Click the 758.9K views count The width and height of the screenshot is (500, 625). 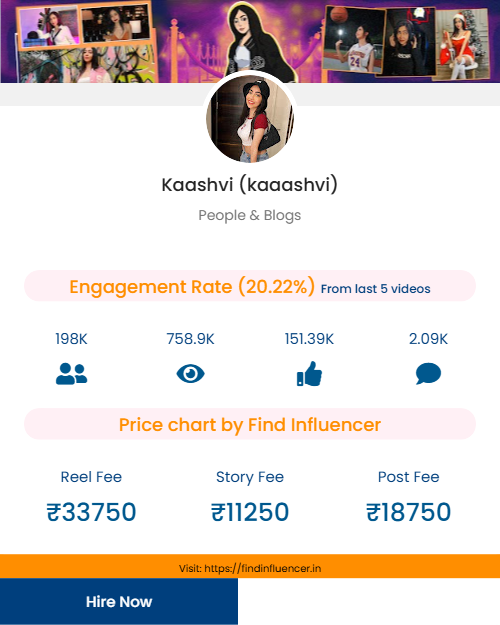coord(190,339)
